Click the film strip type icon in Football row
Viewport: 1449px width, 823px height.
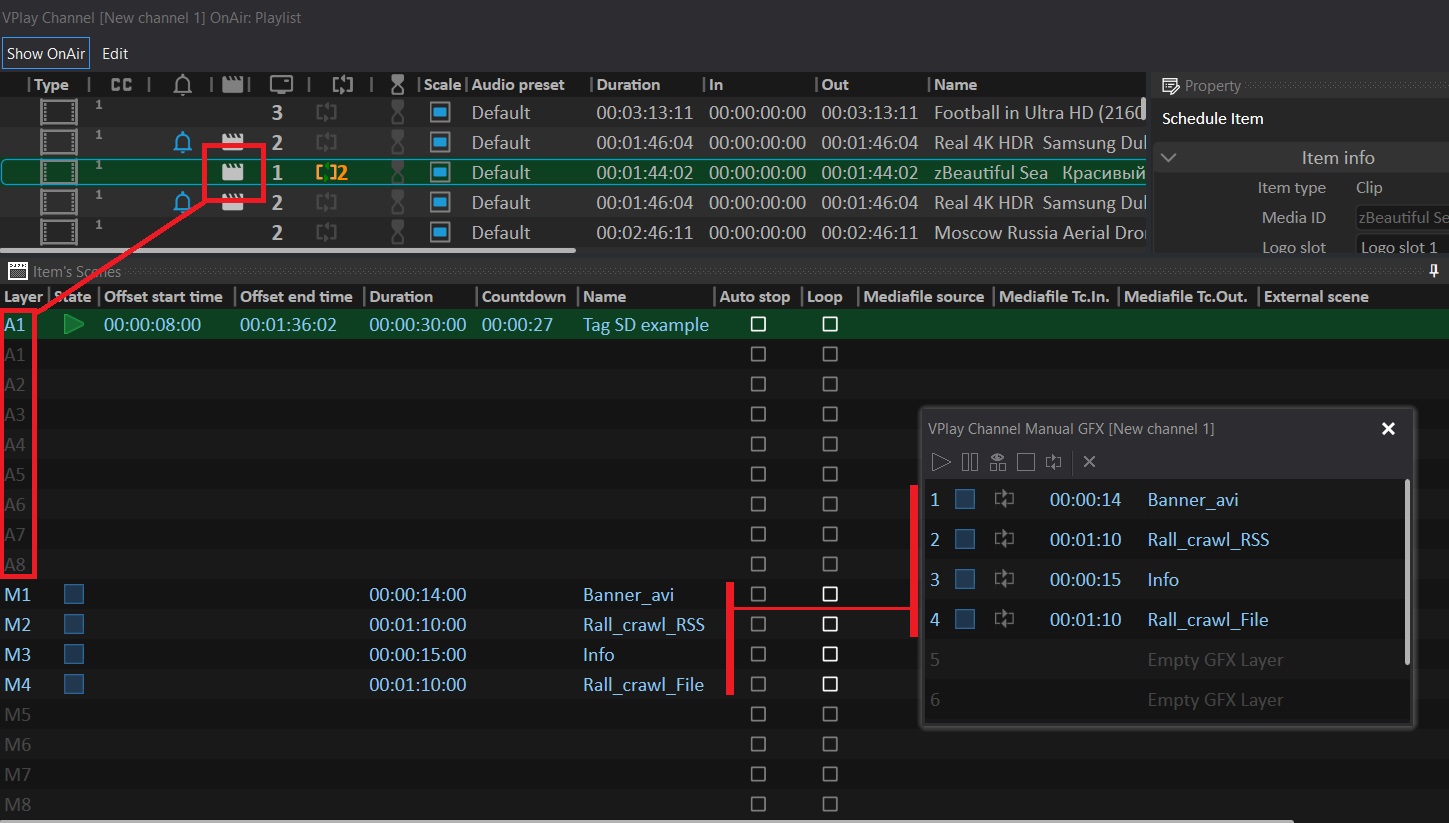pos(58,112)
